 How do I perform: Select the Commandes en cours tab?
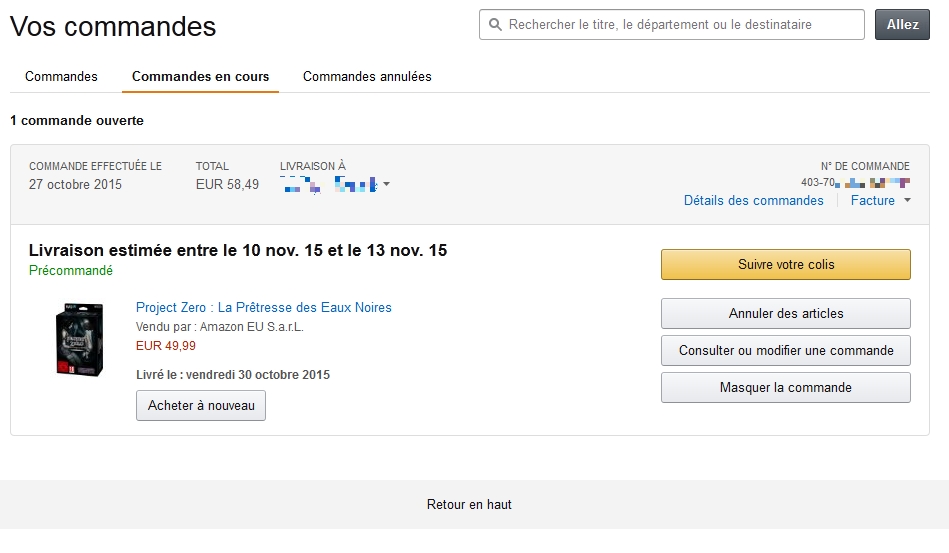[200, 76]
